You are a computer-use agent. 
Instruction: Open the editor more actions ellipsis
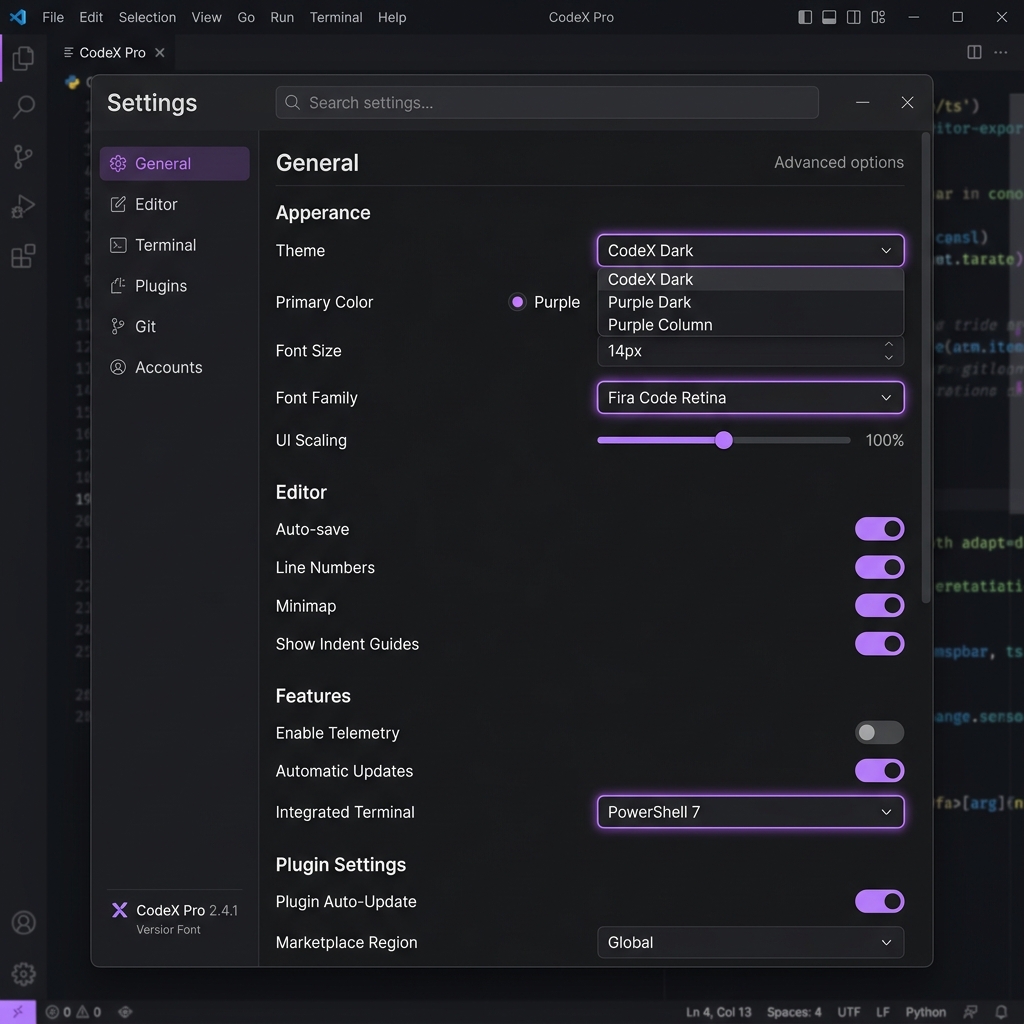[1000, 52]
